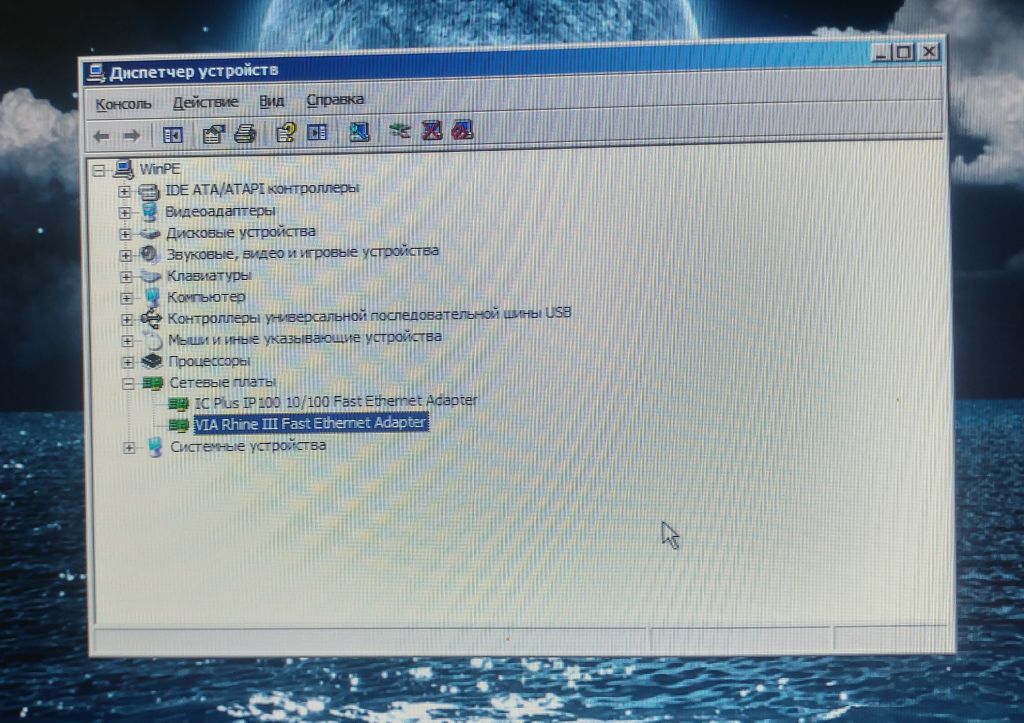Select Звуковые, видео и игровые устройства label

(x=302, y=252)
